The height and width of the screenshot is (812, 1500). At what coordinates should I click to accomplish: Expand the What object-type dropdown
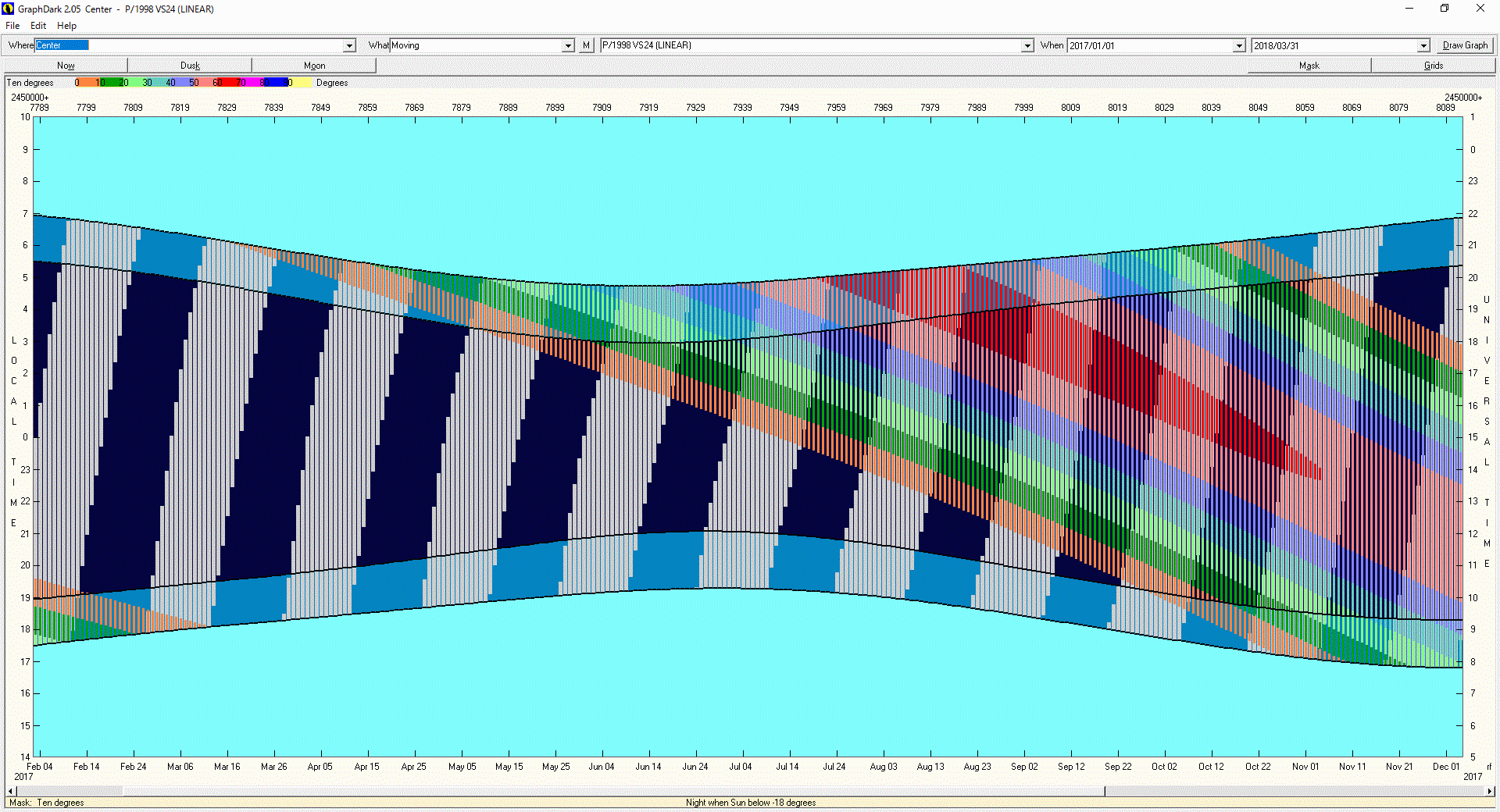pyautogui.click(x=569, y=46)
